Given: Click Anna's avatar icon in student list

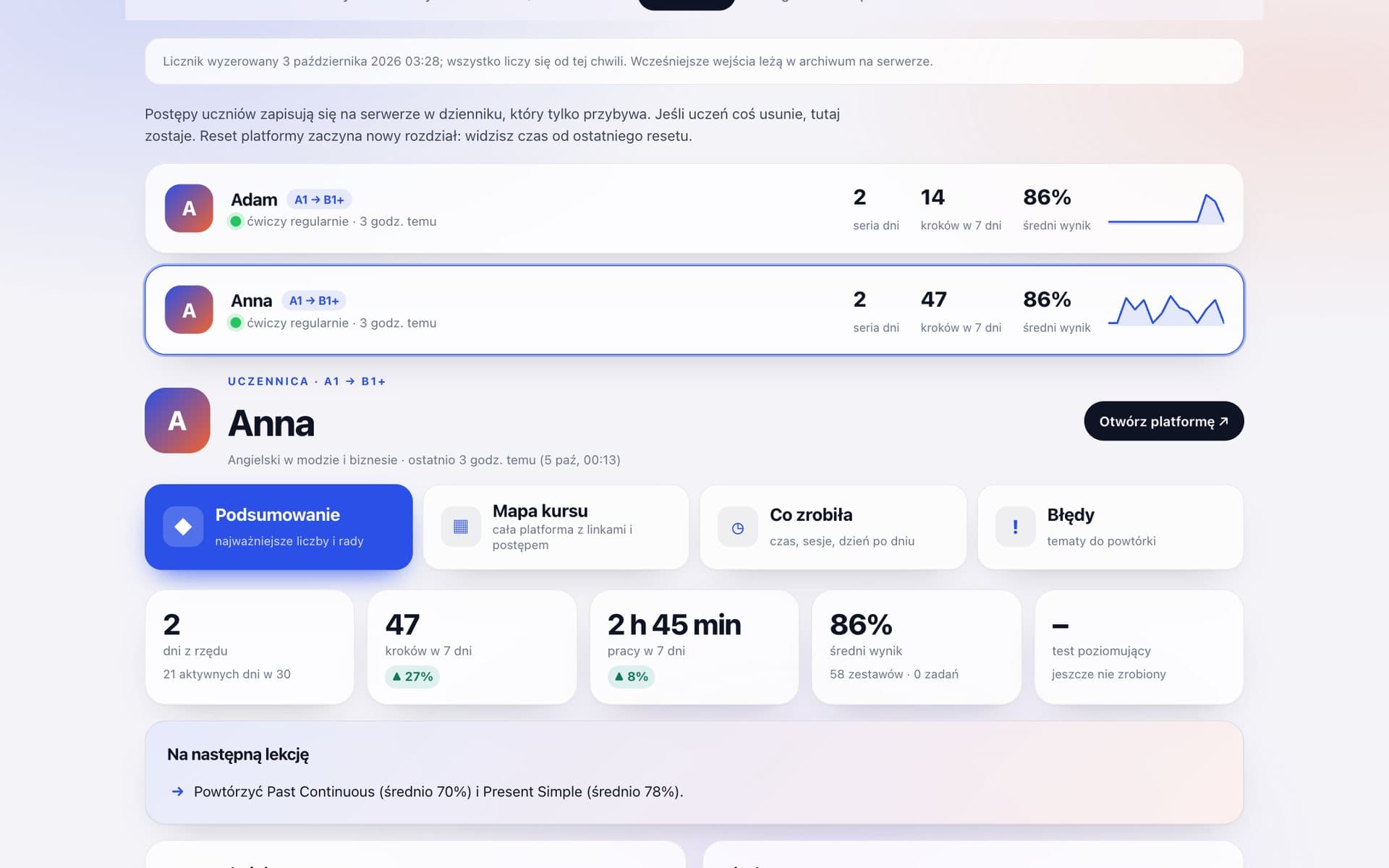Looking at the screenshot, I should (x=189, y=310).
